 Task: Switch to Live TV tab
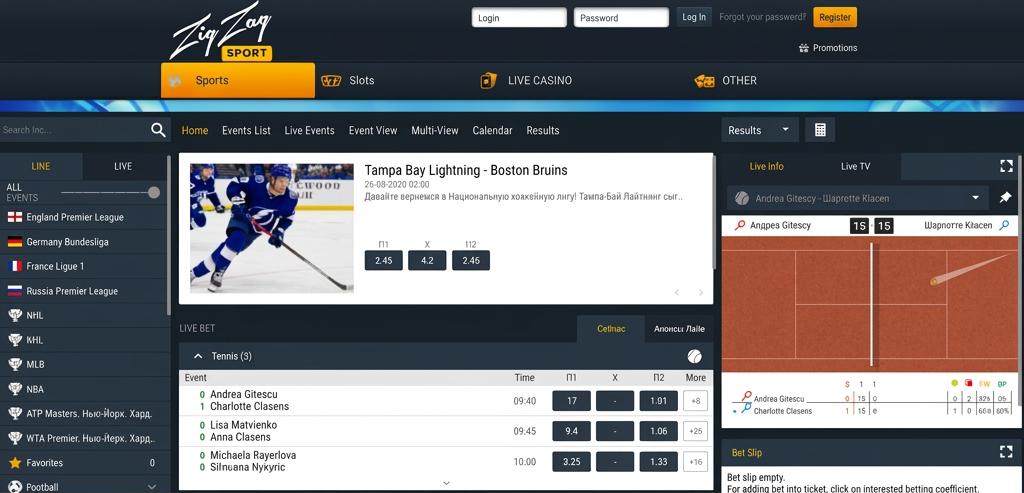[856, 167]
